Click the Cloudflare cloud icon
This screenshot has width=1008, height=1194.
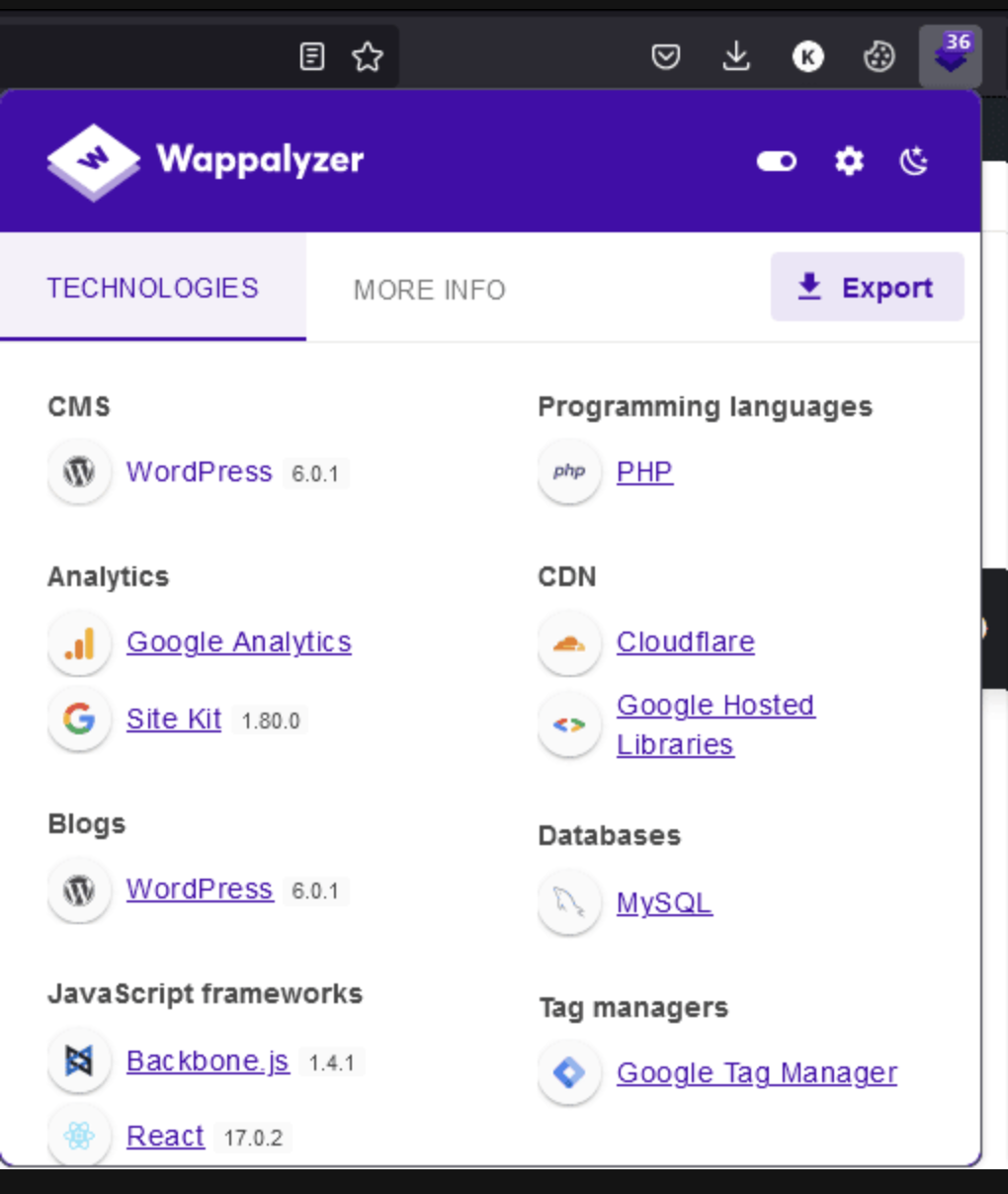[569, 643]
